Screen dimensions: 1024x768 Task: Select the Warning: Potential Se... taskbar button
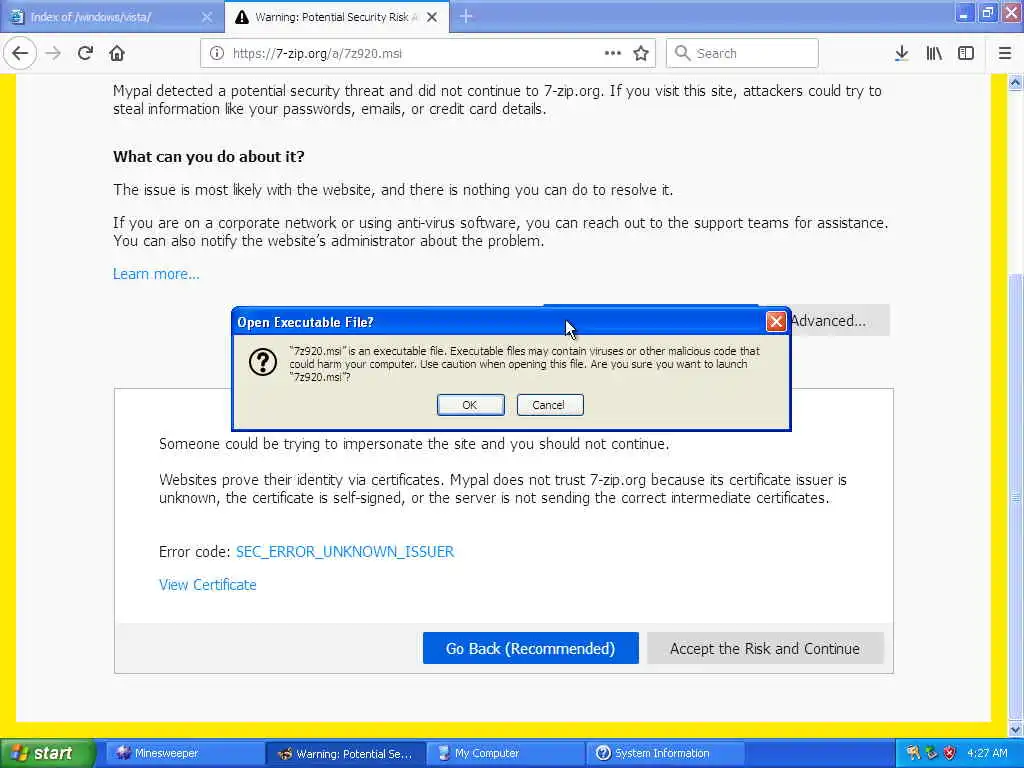pyautogui.click(x=345, y=754)
